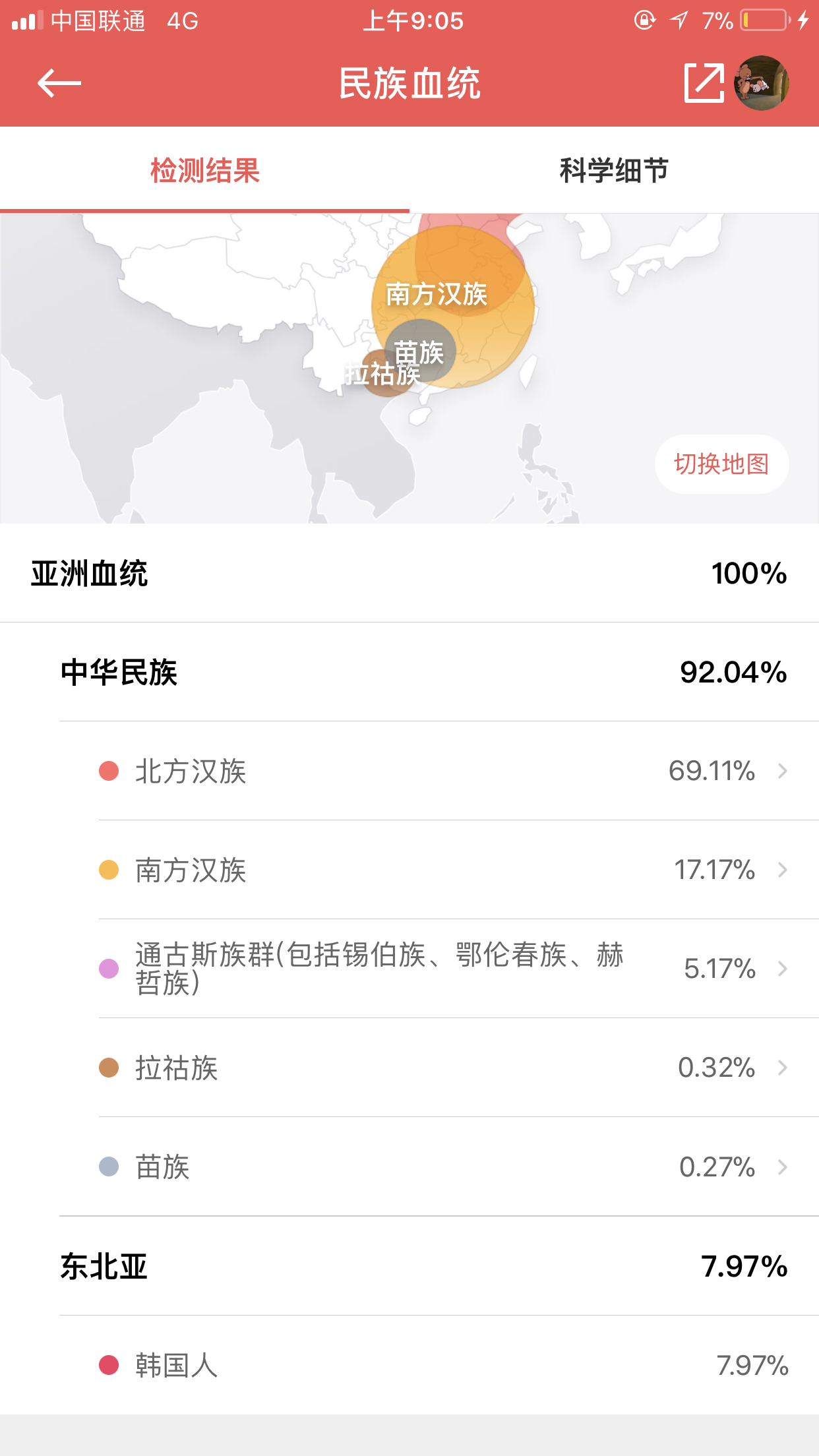Open the user profile avatar

(x=762, y=83)
